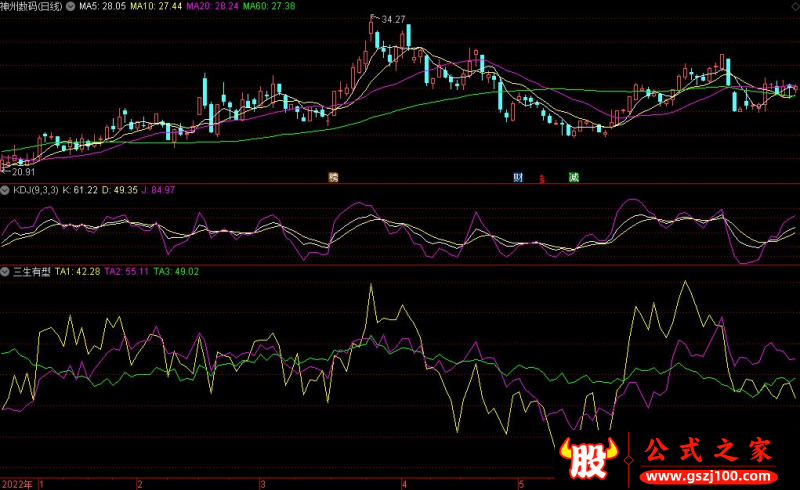Click the 财 financial report marker icon
This screenshot has height=490, width=800.
(x=519, y=178)
